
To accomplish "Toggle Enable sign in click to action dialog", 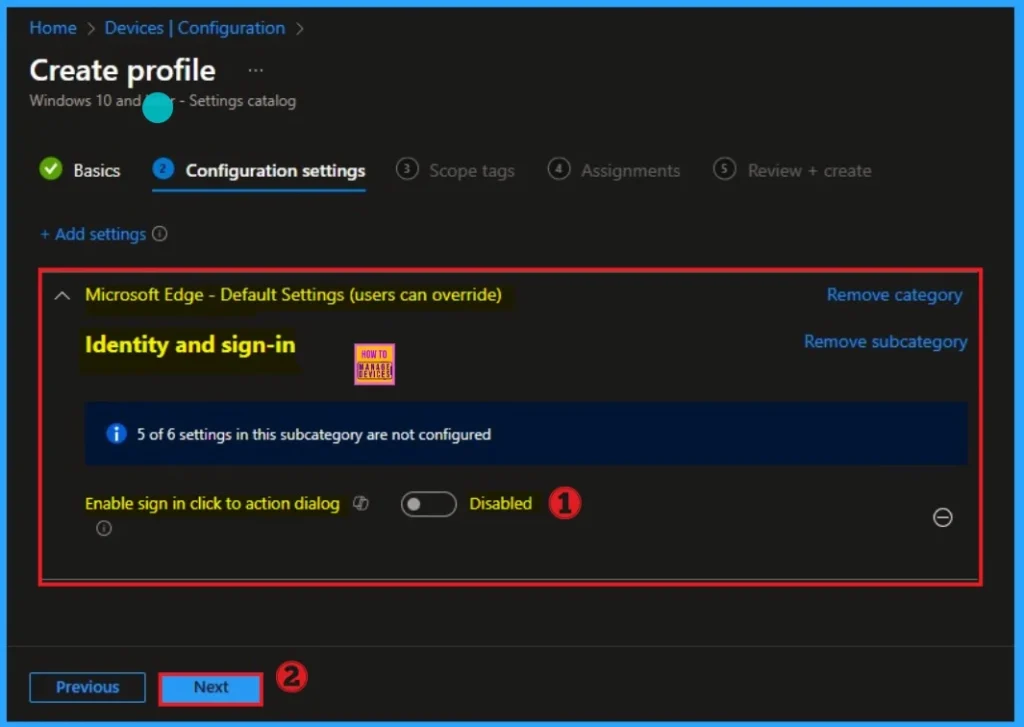I will 428,504.
